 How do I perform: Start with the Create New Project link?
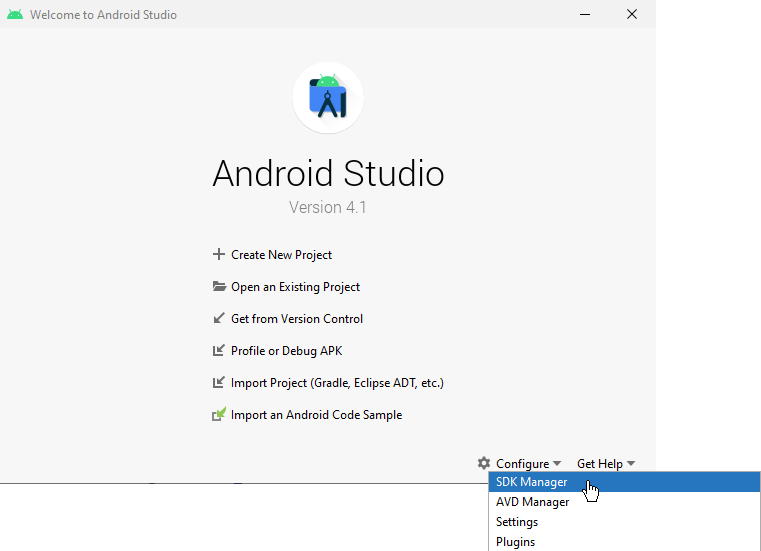point(281,255)
